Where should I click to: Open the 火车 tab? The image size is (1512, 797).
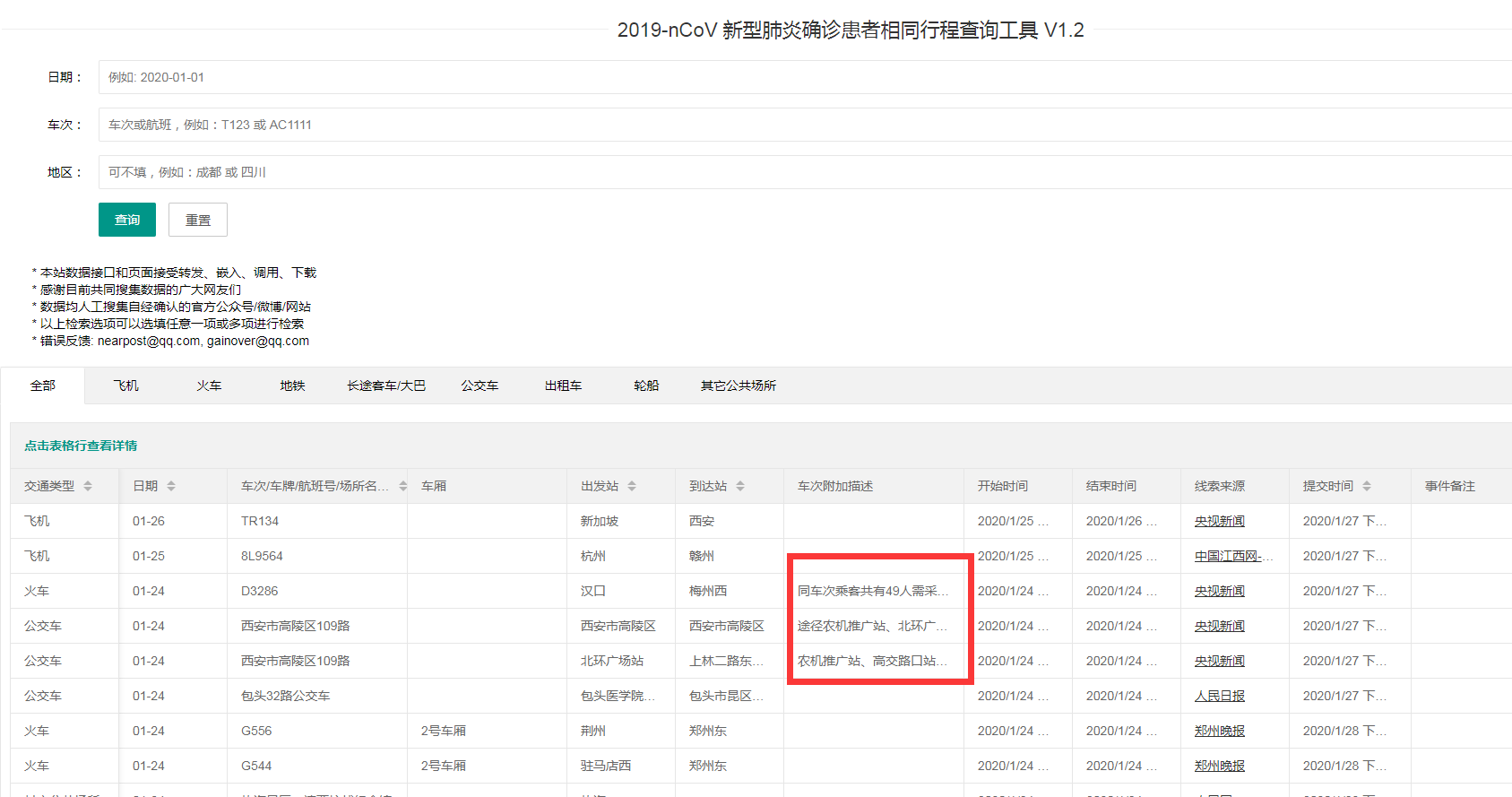click(209, 386)
